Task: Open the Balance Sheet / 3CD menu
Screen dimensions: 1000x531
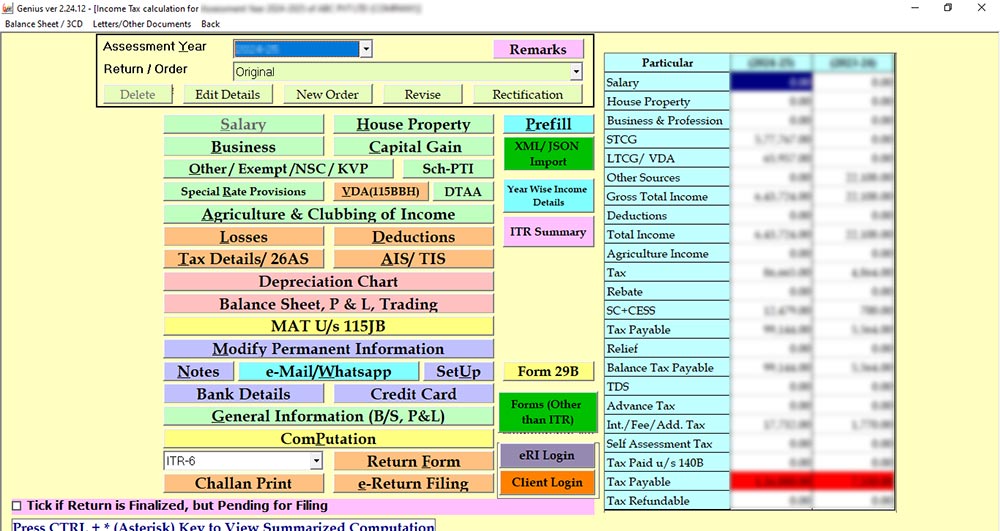Action: coord(44,23)
